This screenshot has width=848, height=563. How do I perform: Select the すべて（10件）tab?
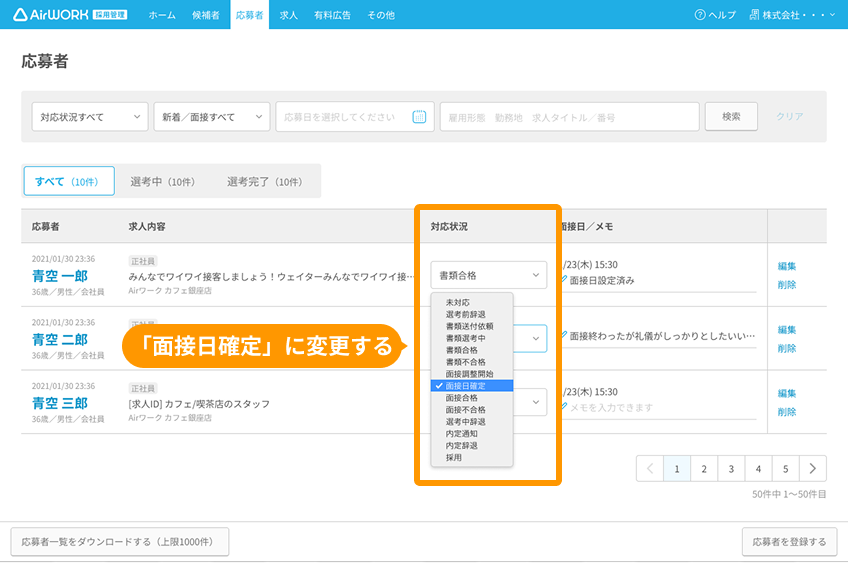69,181
